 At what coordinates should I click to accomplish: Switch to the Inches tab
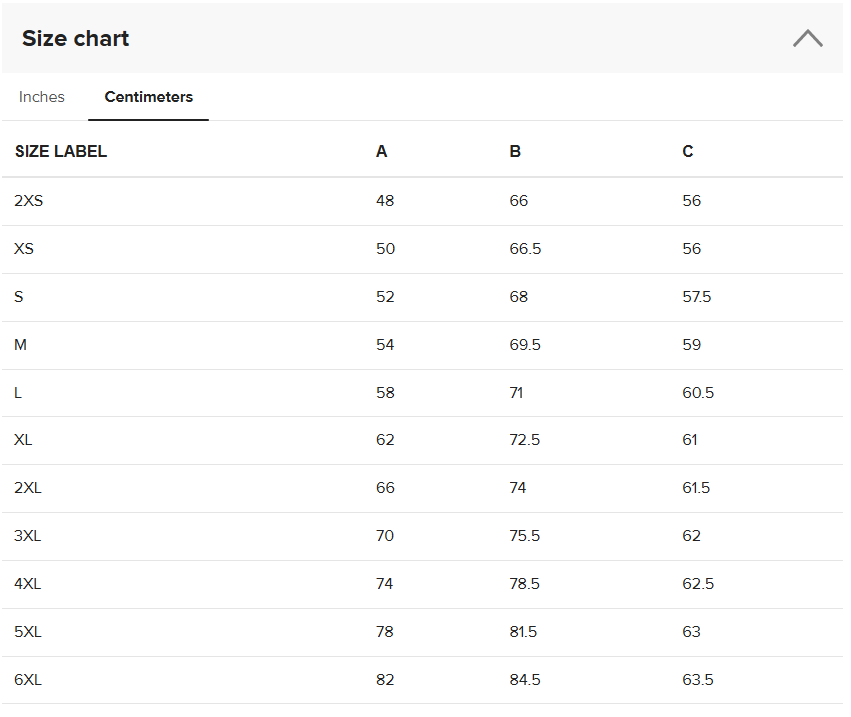(42, 97)
